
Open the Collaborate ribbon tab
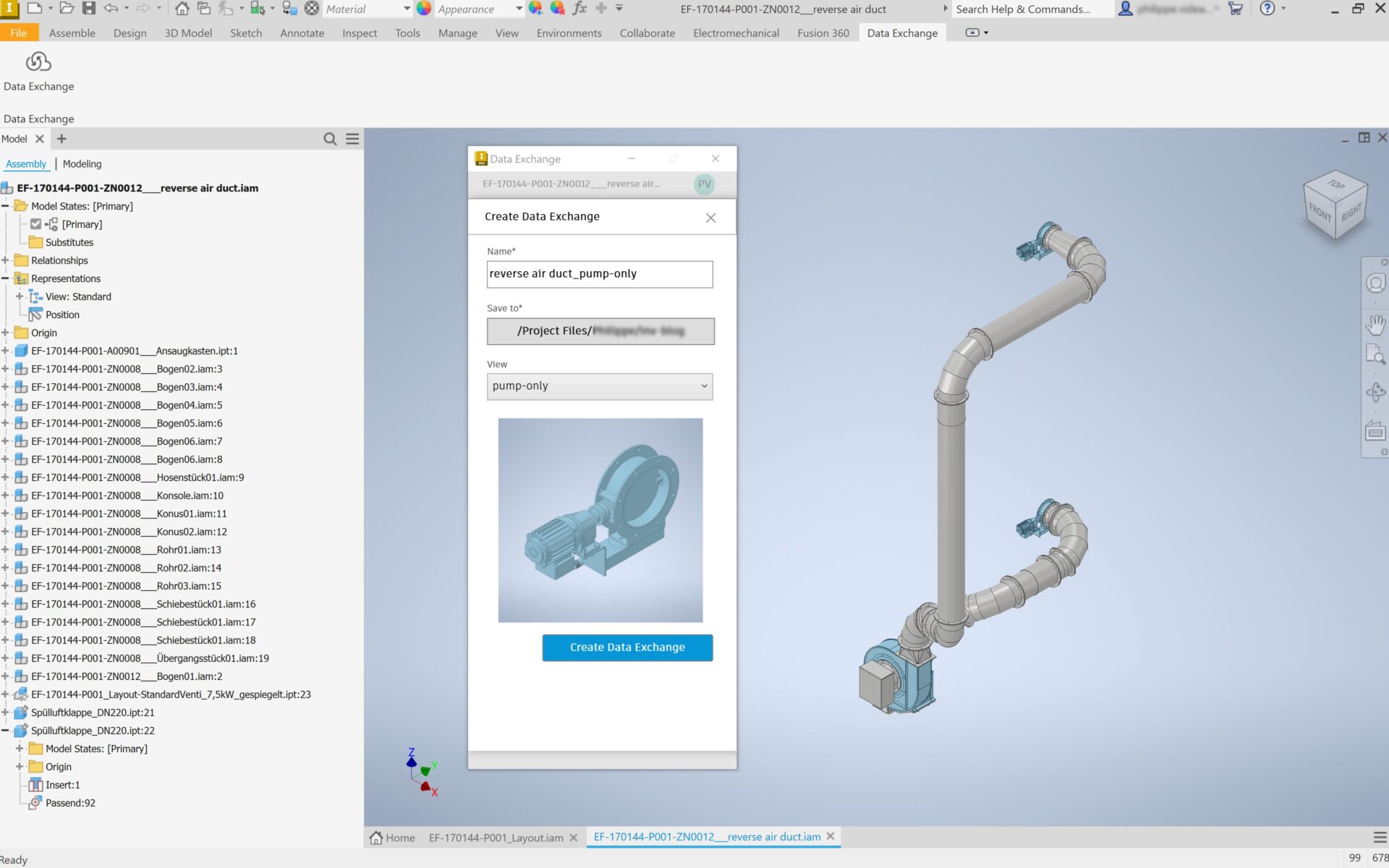(647, 33)
